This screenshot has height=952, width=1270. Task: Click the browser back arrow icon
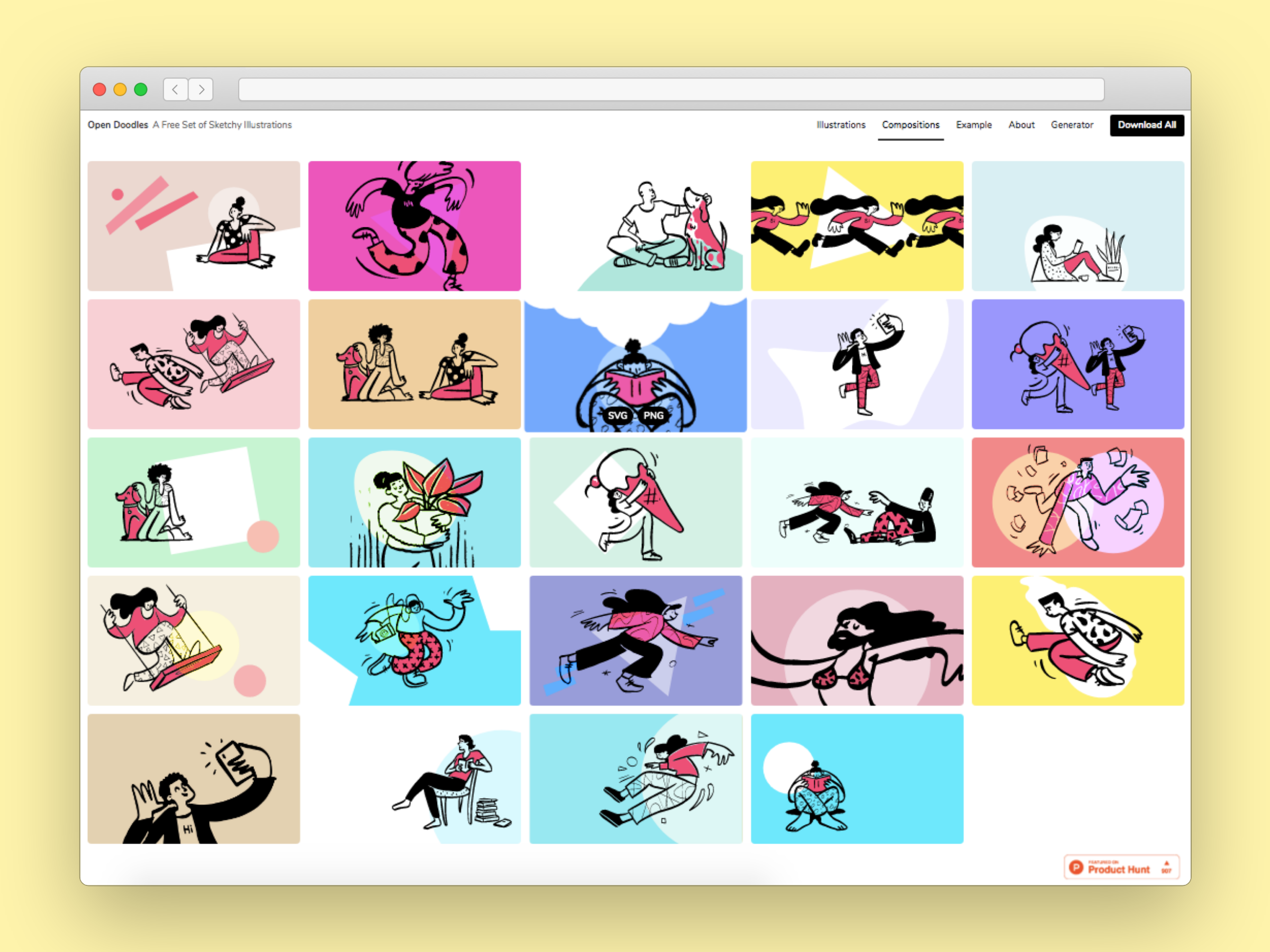[x=175, y=89]
